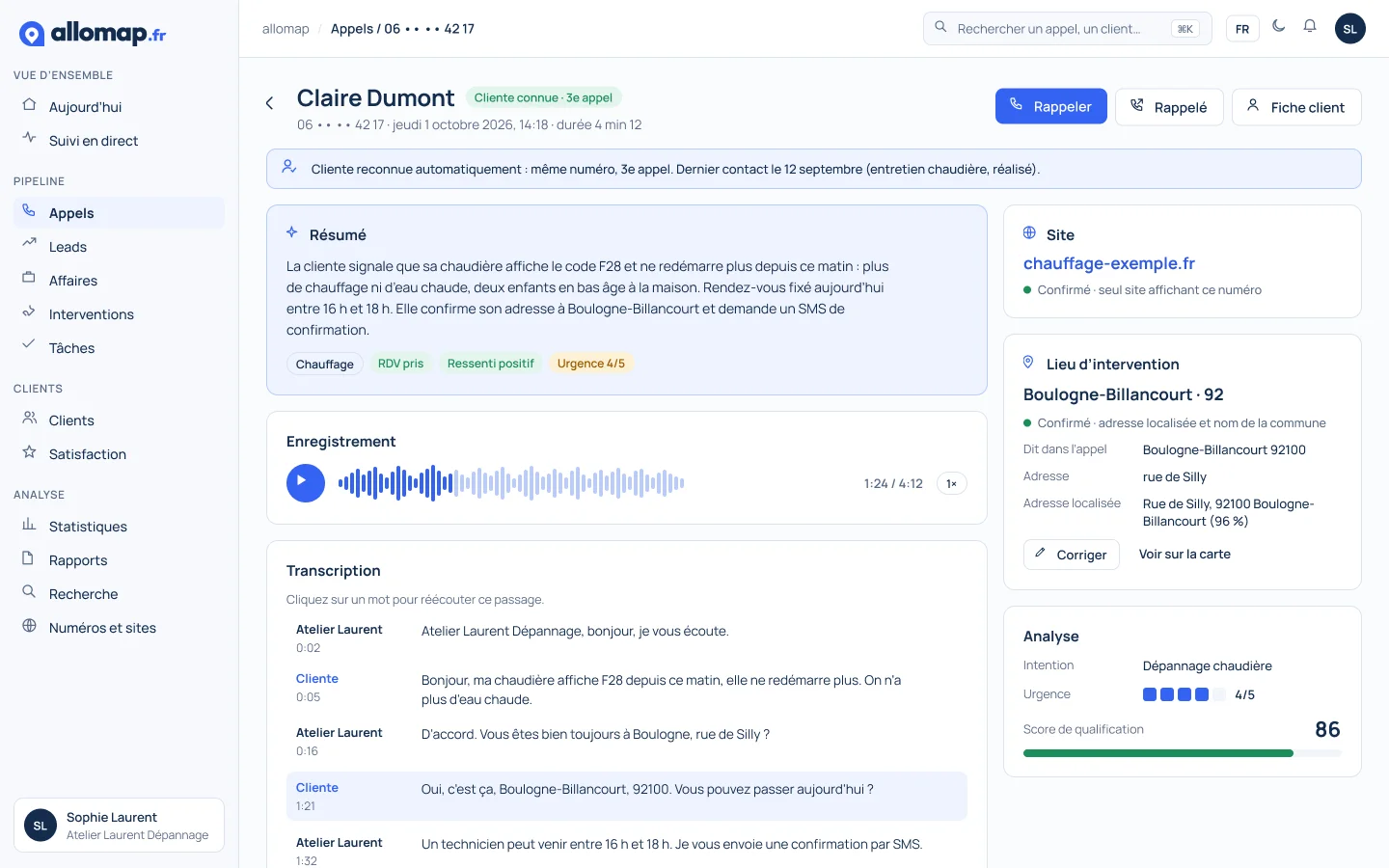Seek within the recording waveform

coord(511,483)
